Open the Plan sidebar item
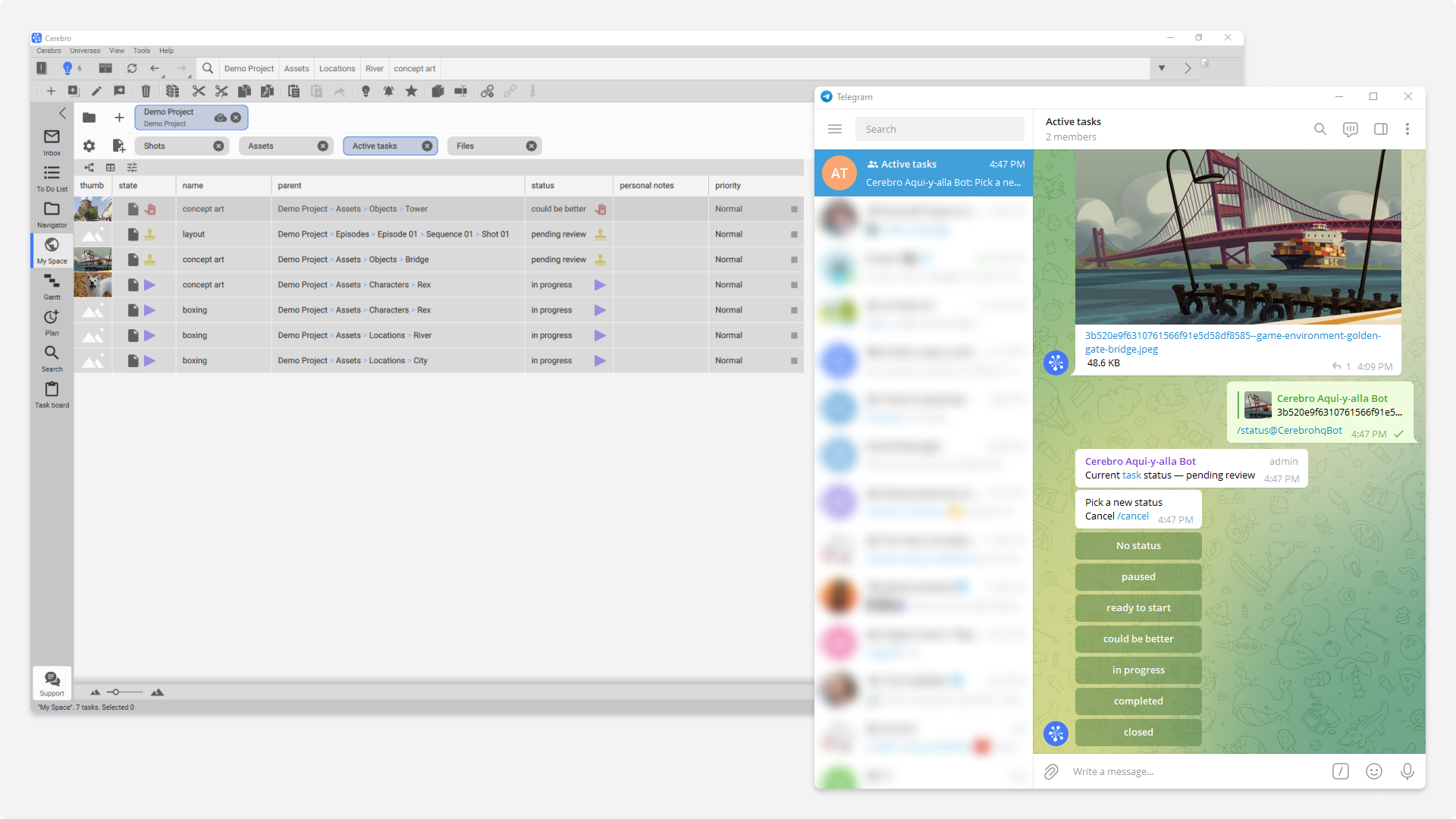This screenshot has width=1456, height=819. [52, 322]
